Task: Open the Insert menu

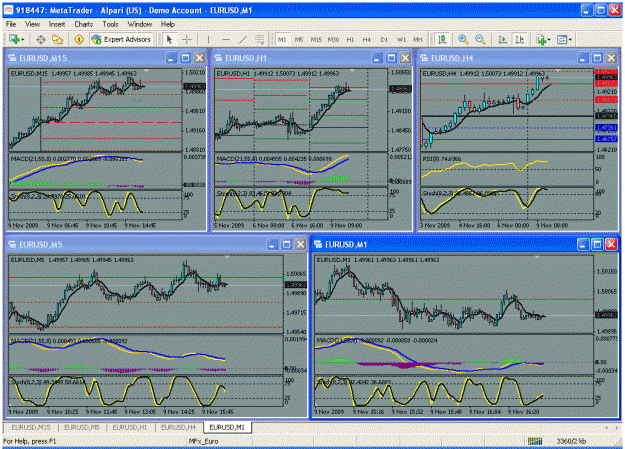Action: (57, 24)
